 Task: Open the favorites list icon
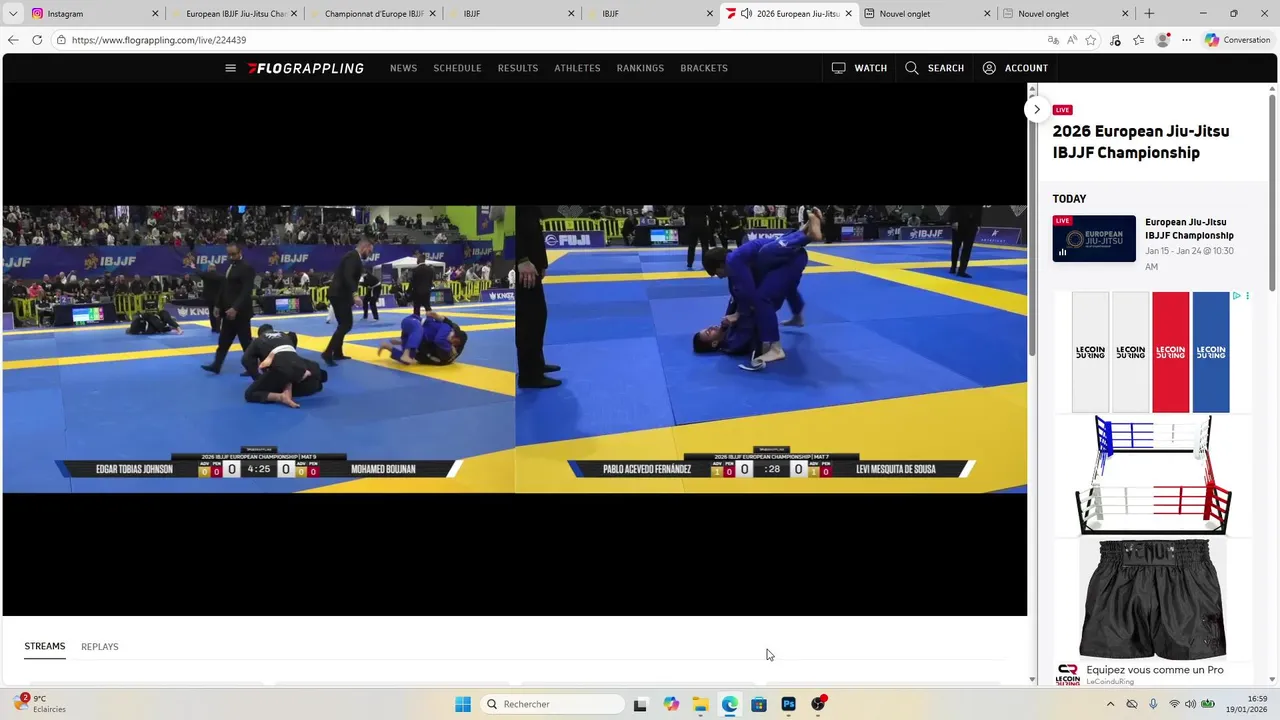point(1139,40)
